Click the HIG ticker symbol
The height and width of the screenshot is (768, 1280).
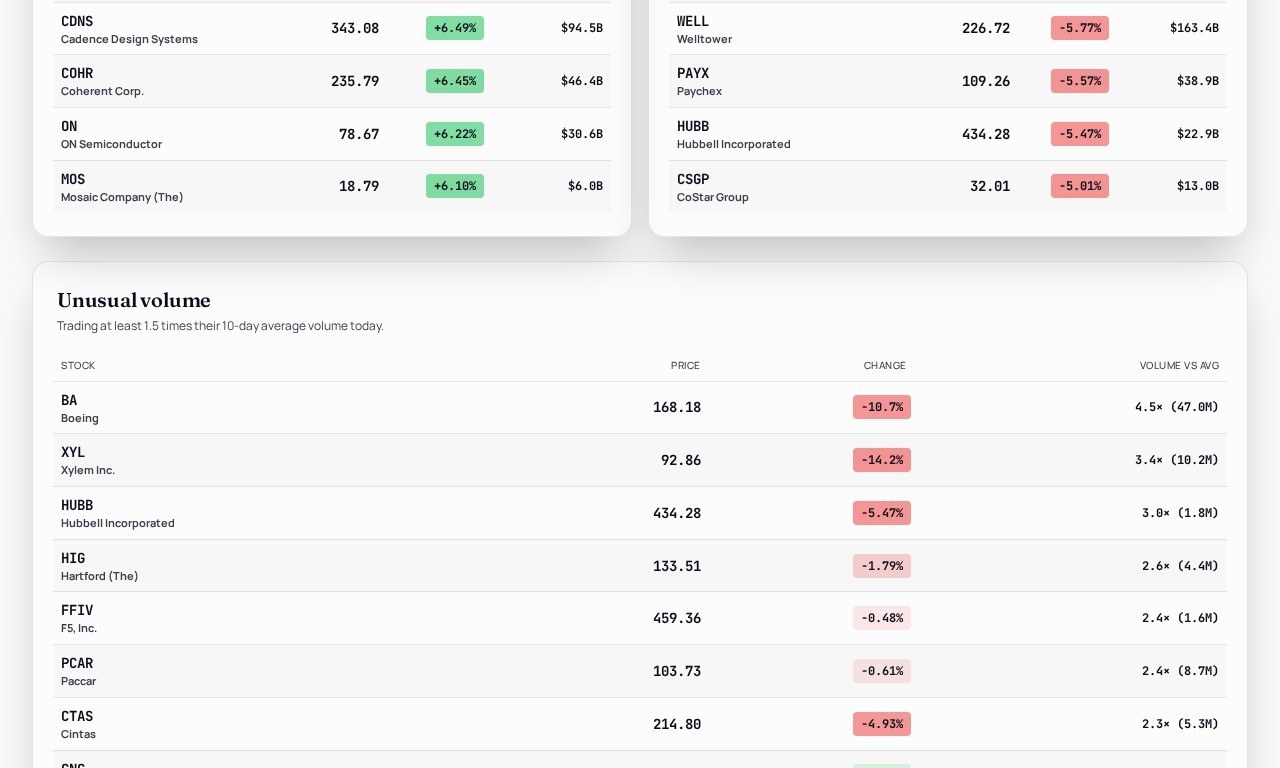(73, 558)
